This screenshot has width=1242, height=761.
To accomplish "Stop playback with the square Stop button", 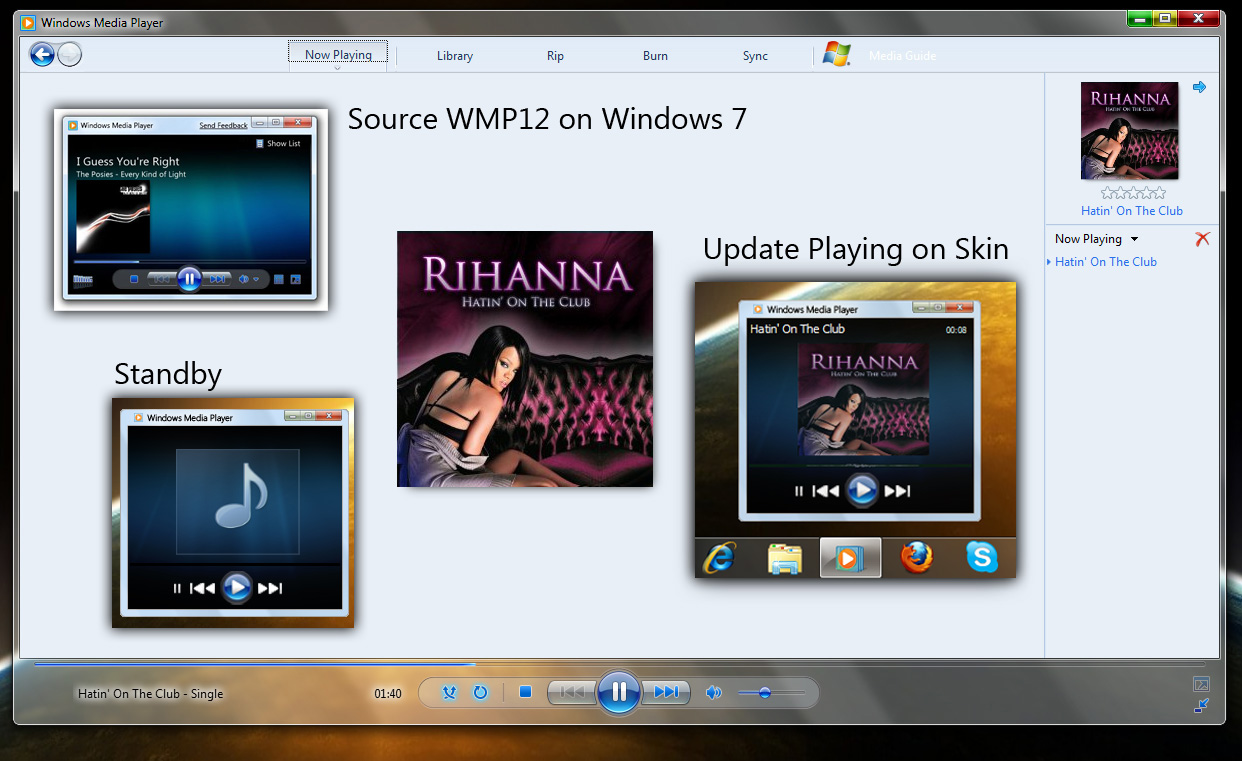I will (x=525, y=692).
